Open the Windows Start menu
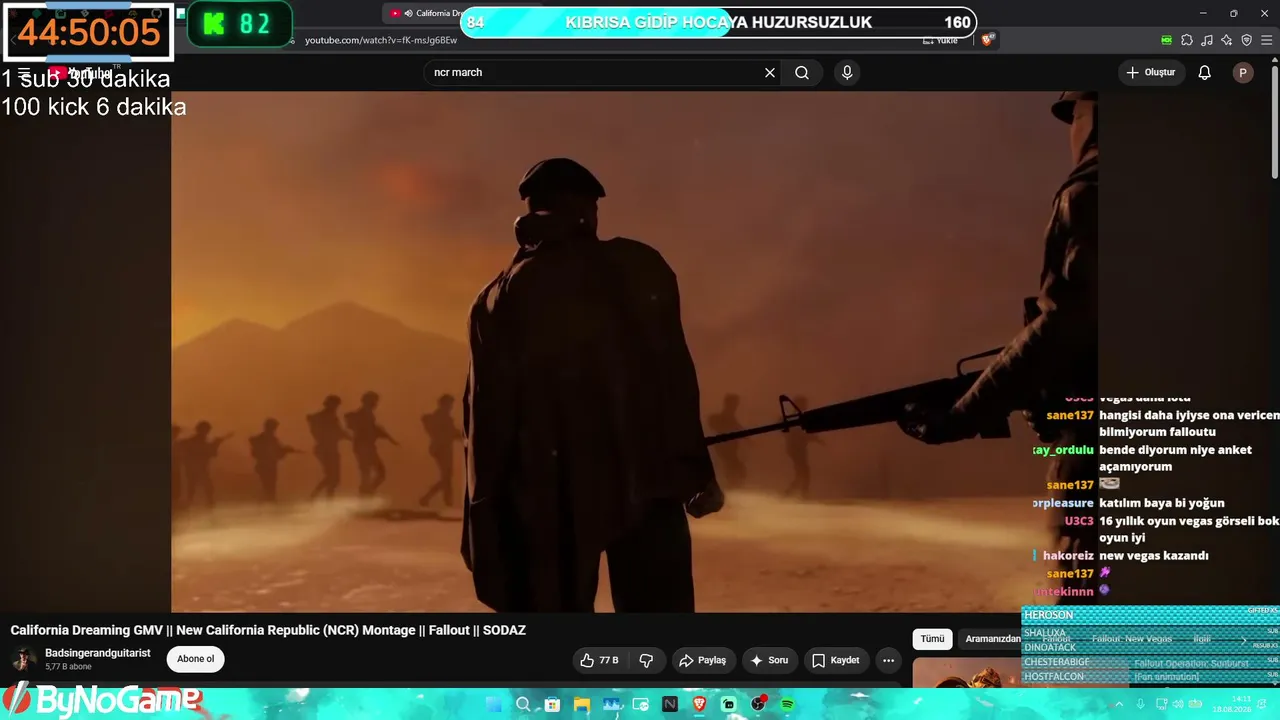Screen dimensions: 1280x720 [x=494, y=705]
